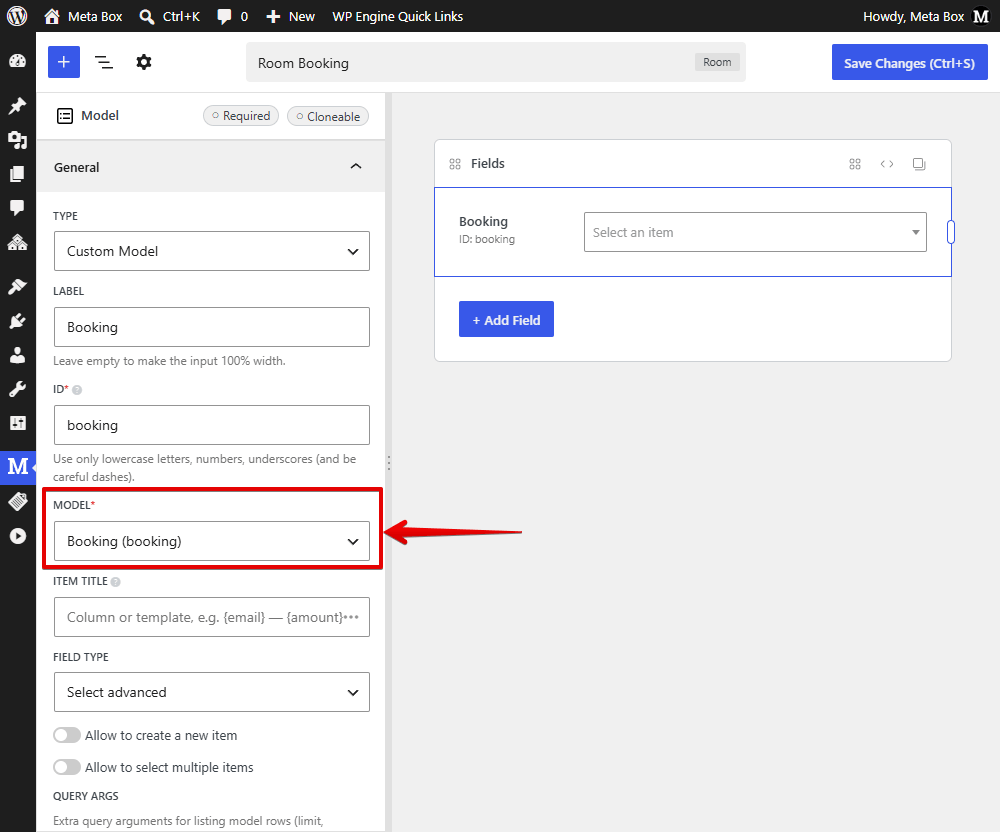Open the Ctrl+K search item
The width and height of the screenshot is (1000, 832).
click(x=170, y=16)
